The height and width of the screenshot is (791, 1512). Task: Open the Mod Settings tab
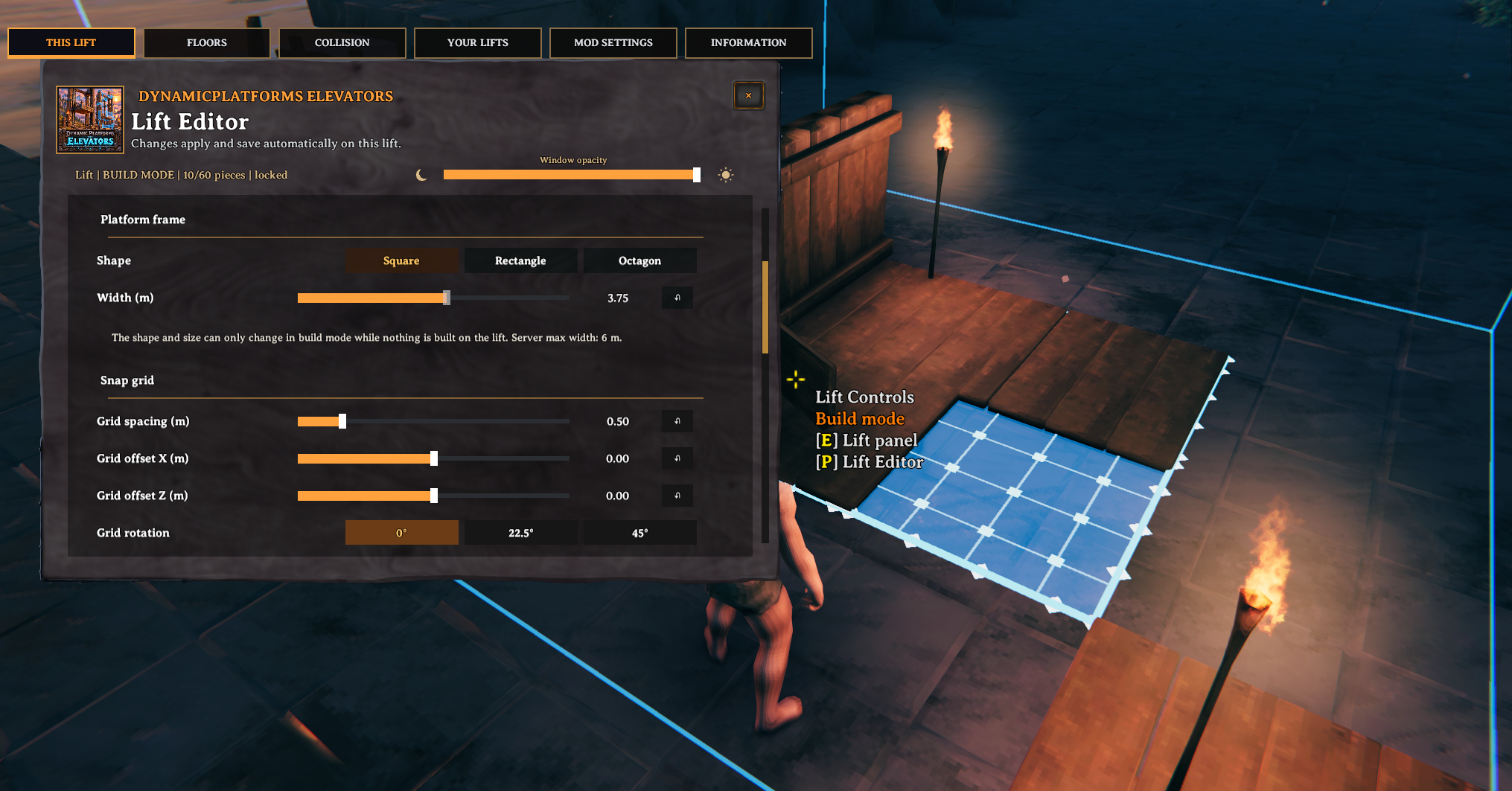point(613,42)
